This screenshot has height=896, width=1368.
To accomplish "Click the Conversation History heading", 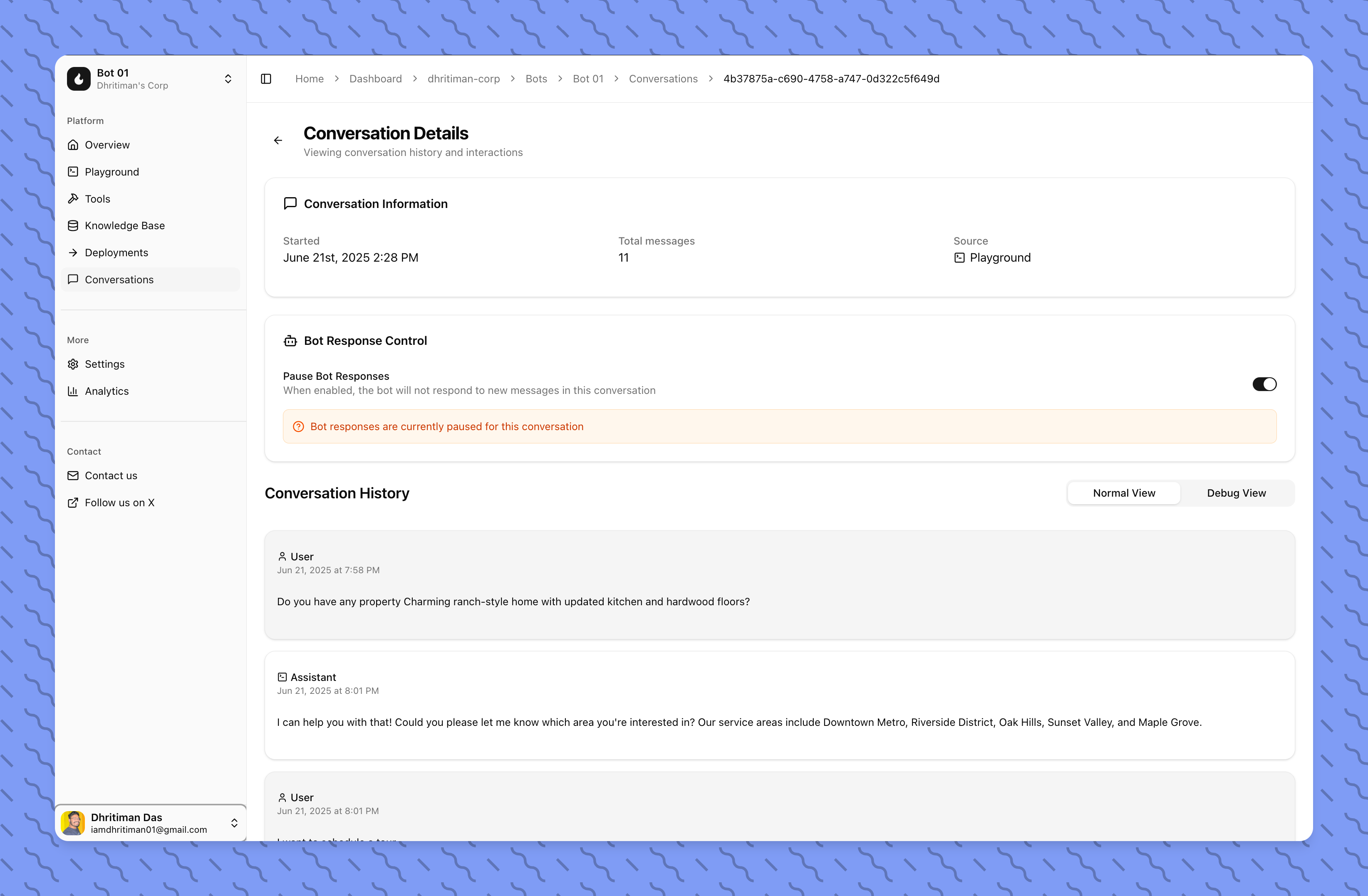I will (337, 493).
